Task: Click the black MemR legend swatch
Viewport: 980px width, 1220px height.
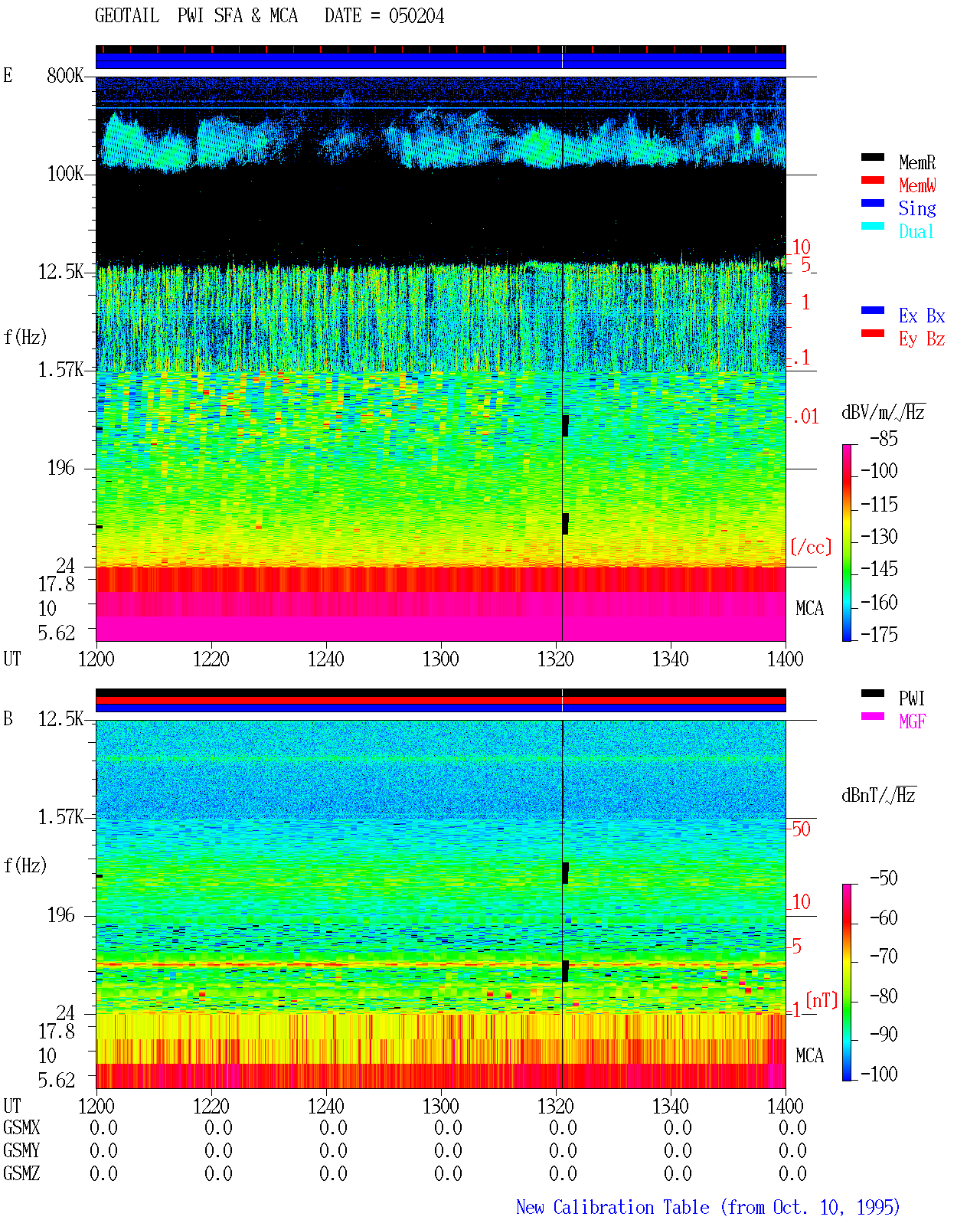Action: tap(873, 157)
